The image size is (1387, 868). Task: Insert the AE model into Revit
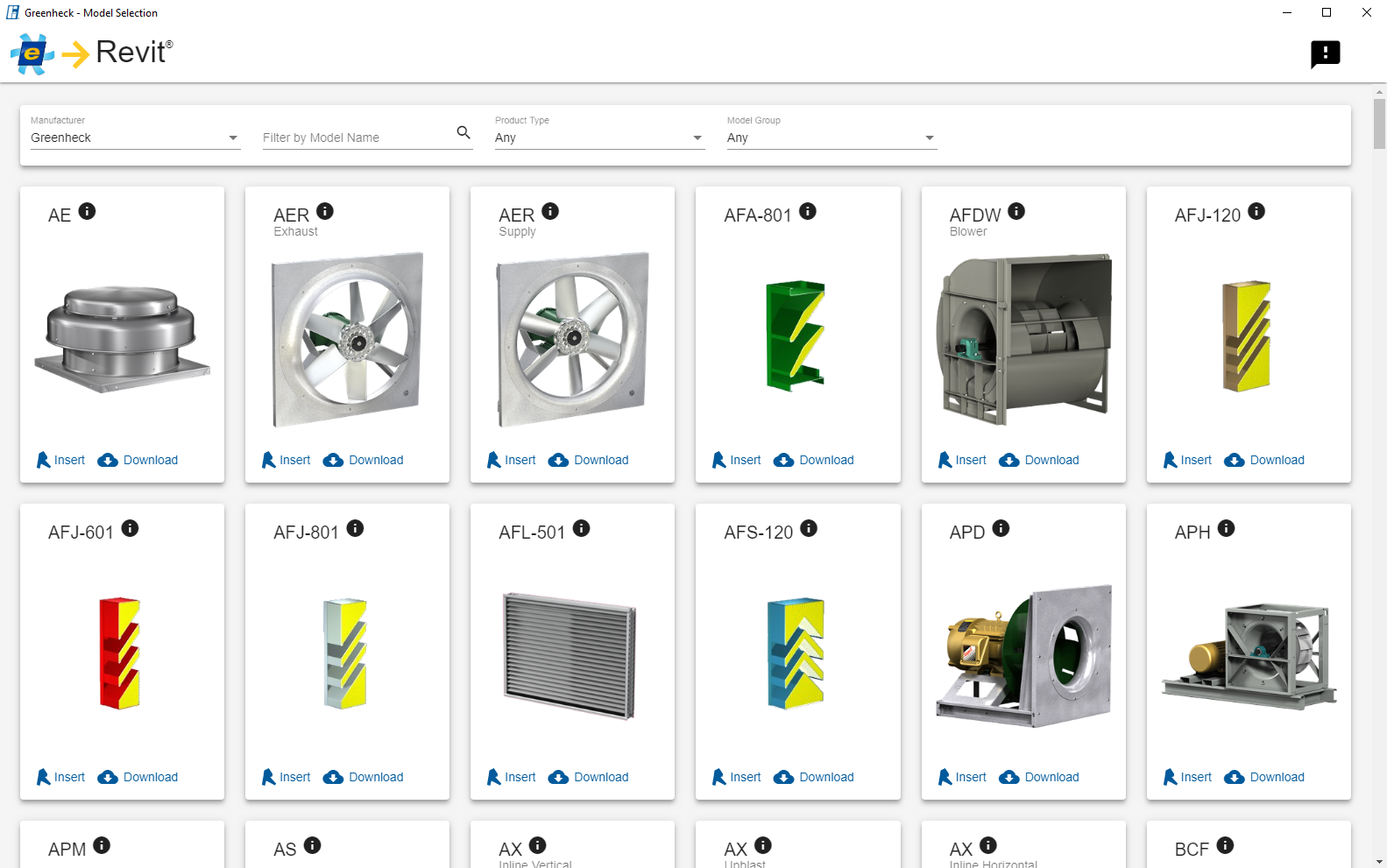tap(60, 460)
